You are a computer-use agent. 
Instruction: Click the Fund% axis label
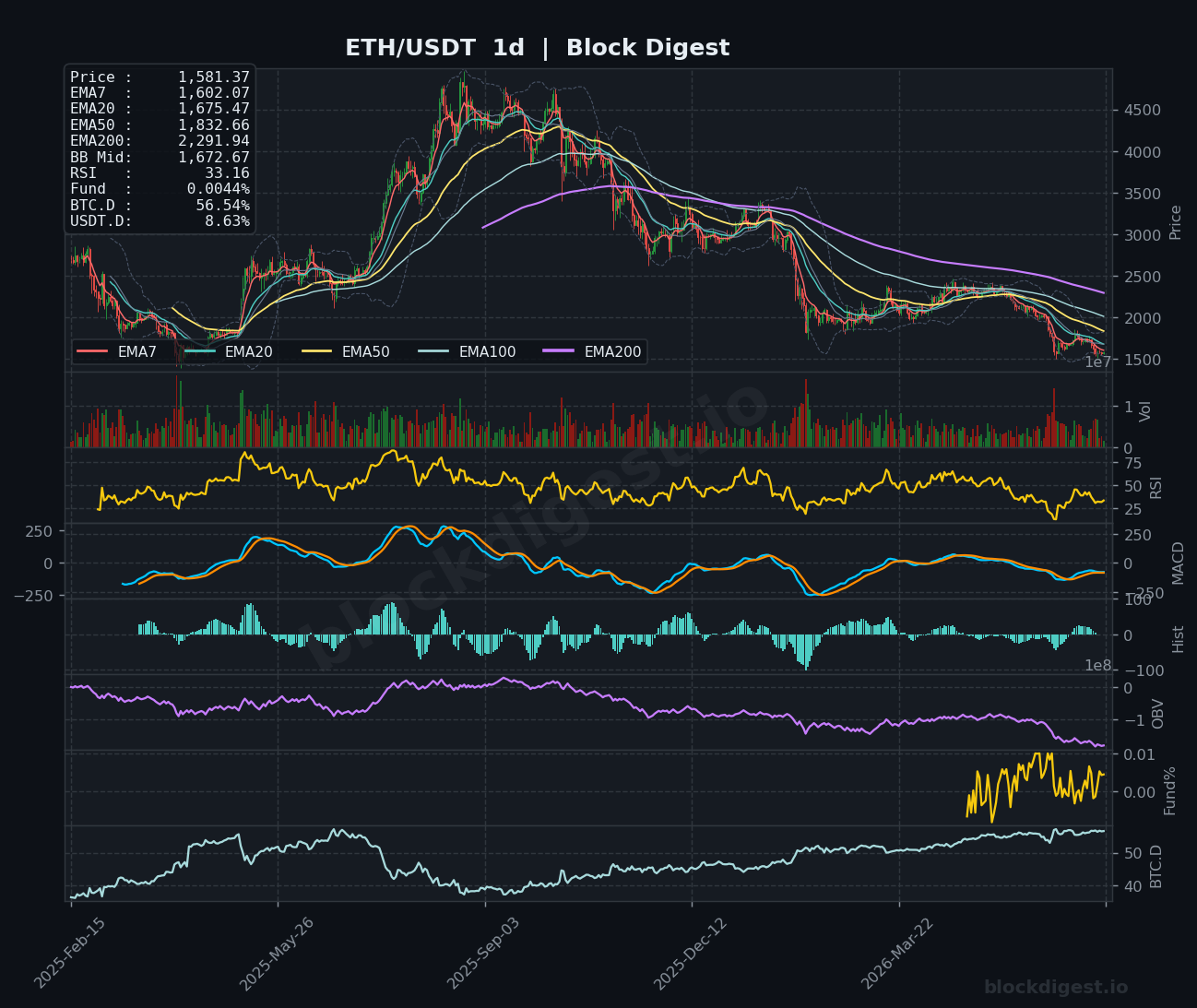point(1169,789)
